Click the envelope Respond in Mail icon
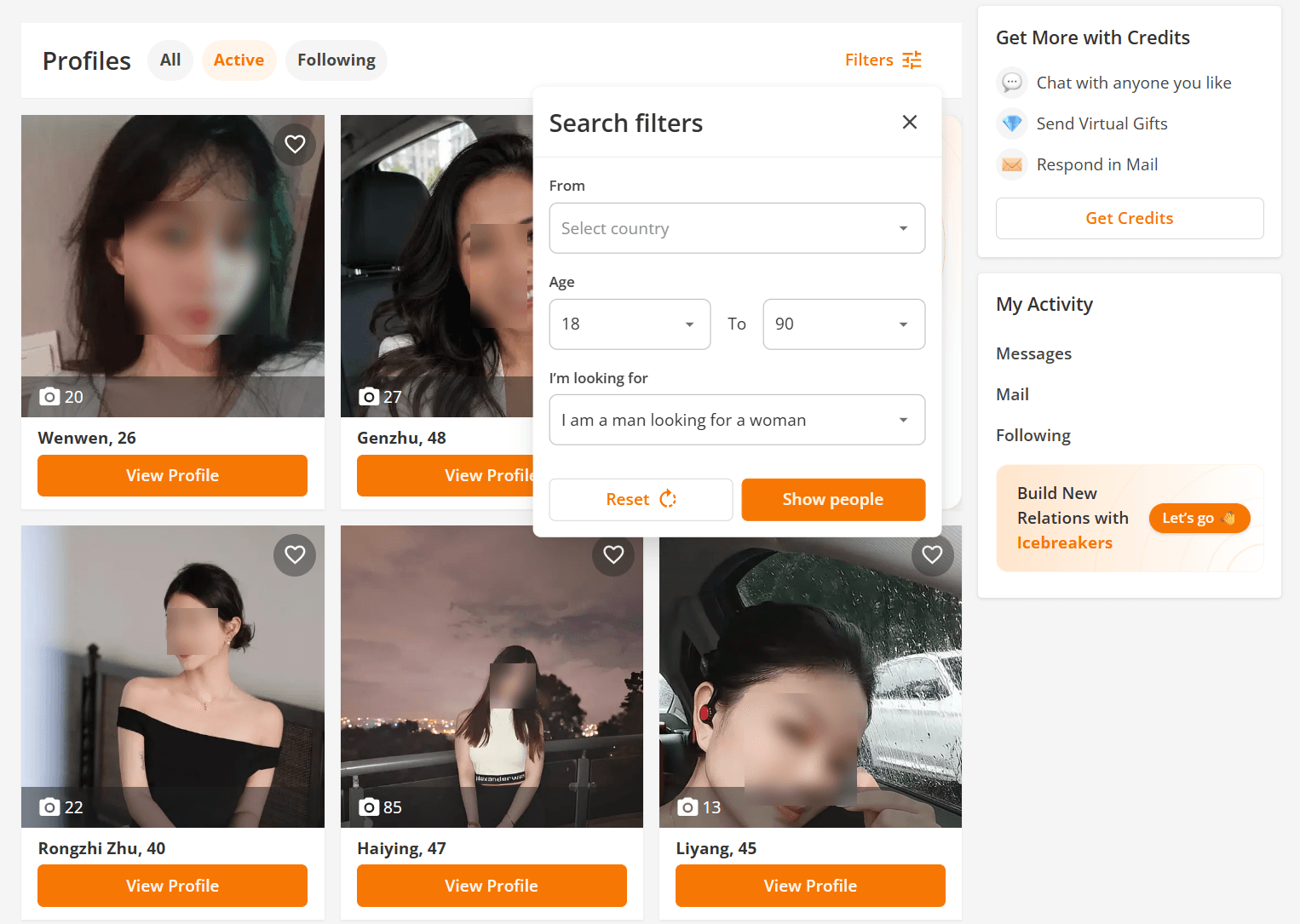This screenshot has width=1300, height=924. coord(1012,164)
